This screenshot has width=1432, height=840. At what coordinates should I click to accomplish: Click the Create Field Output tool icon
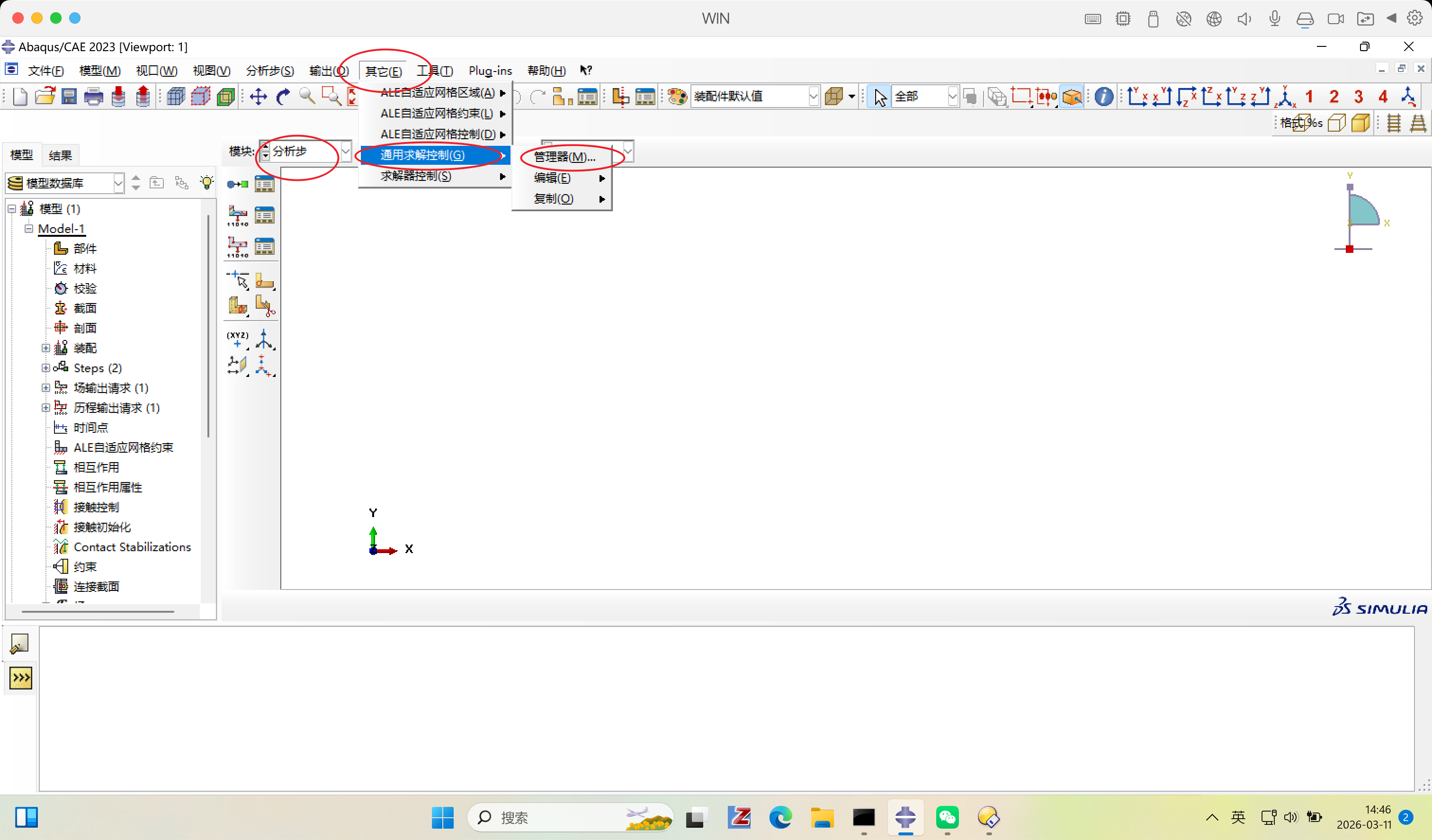[x=238, y=215]
